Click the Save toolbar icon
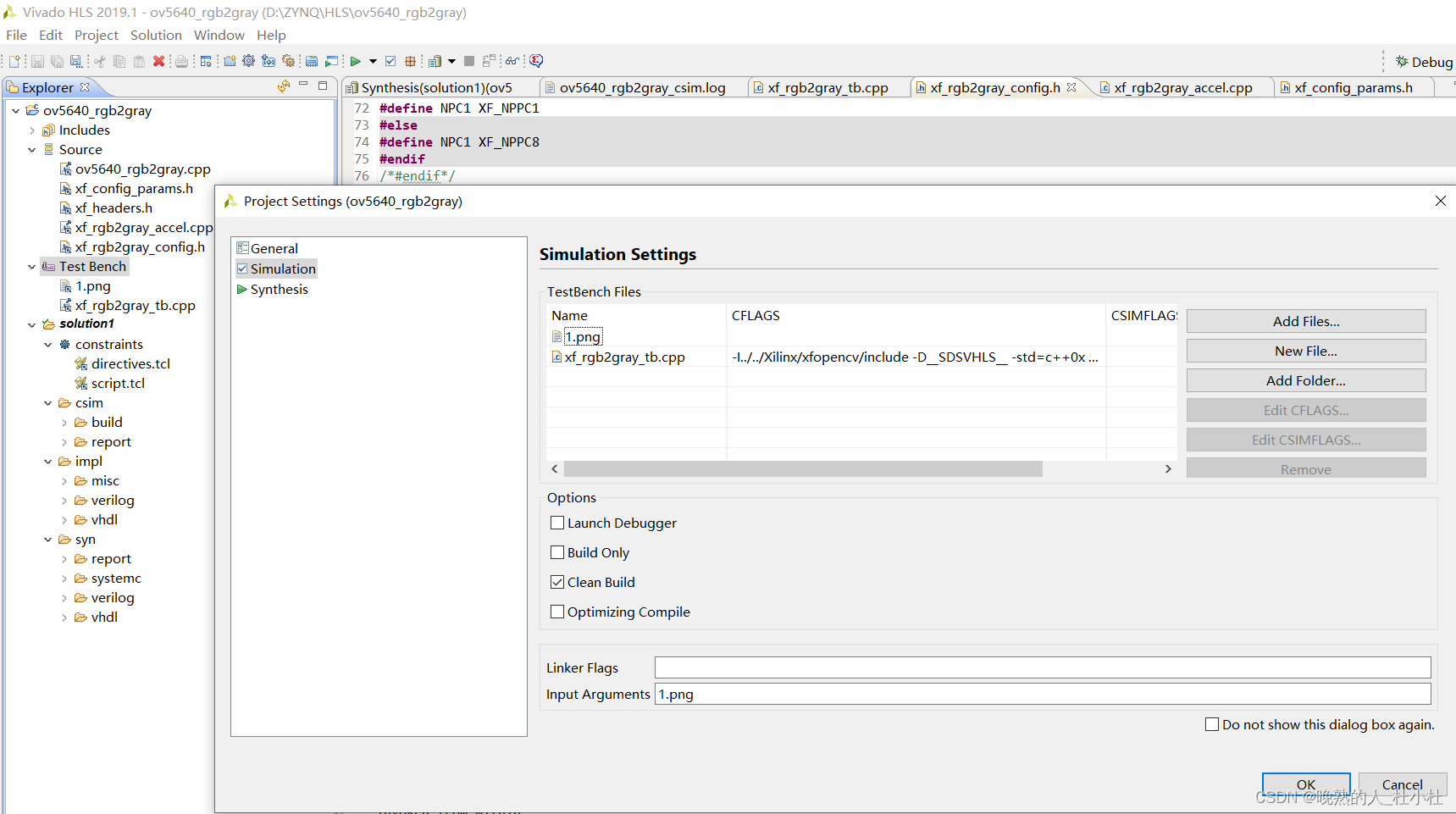 tap(37, 61)
